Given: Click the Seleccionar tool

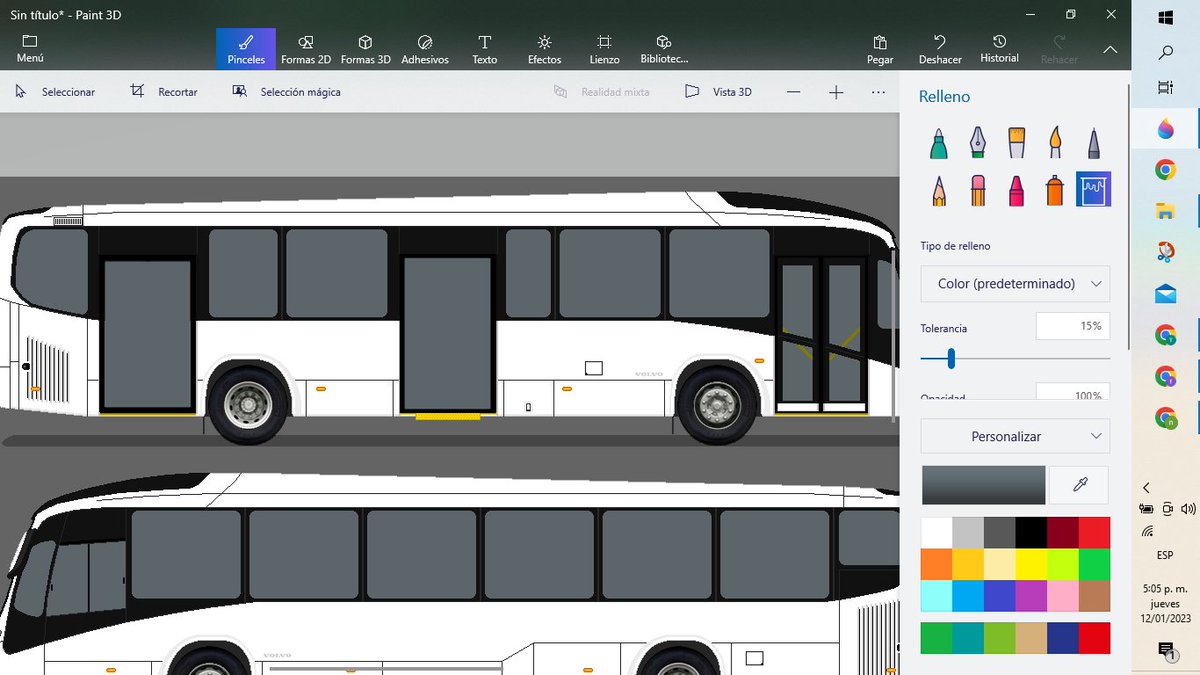Looking at the screenshot, I should [55, 92].
